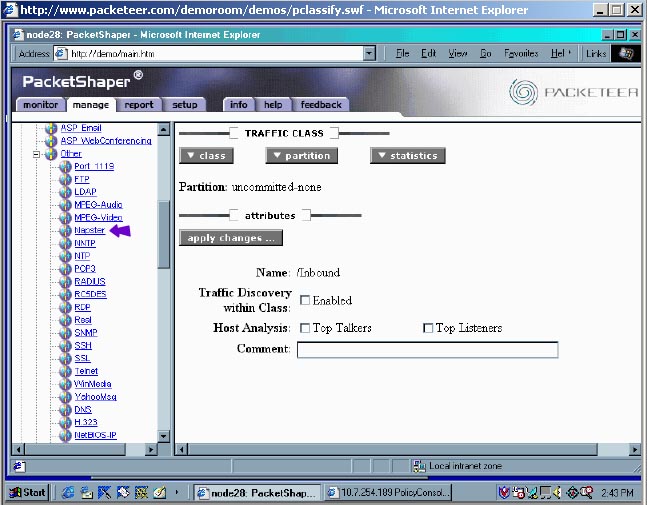Open the Favorites menu
The image size is (647, 505).
[x=521, y=54]
